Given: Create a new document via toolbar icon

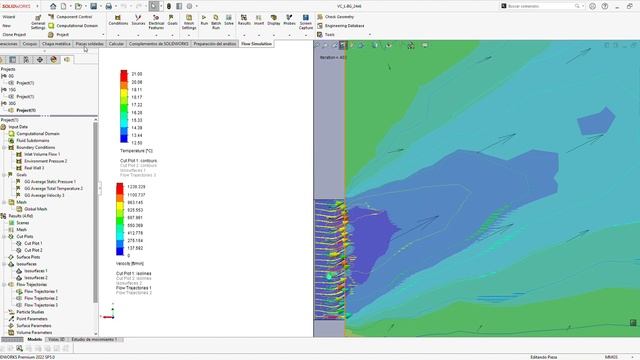Looking at the screenshot, I should [64, 6].
